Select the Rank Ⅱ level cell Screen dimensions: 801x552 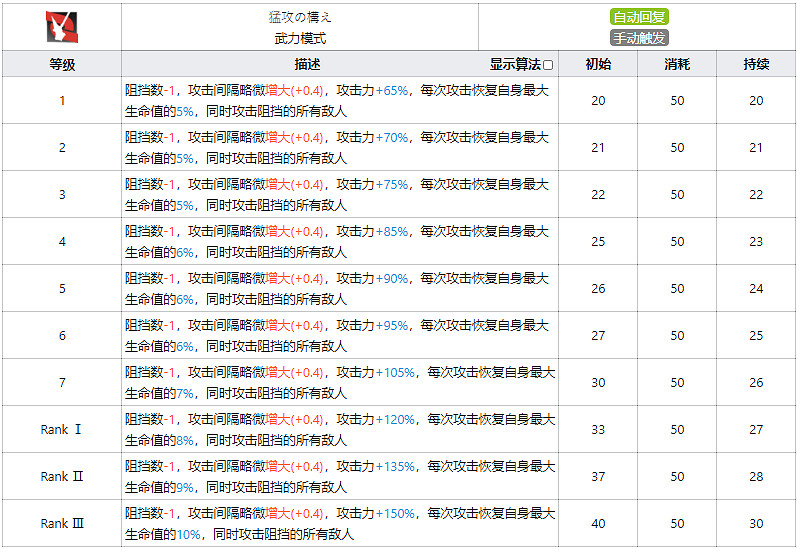62,476
